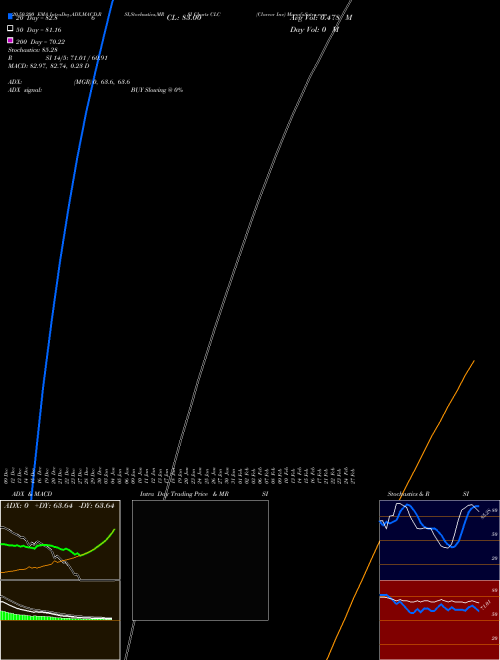Click the 'Day Vol: 0 M' label

pos(314,29)
